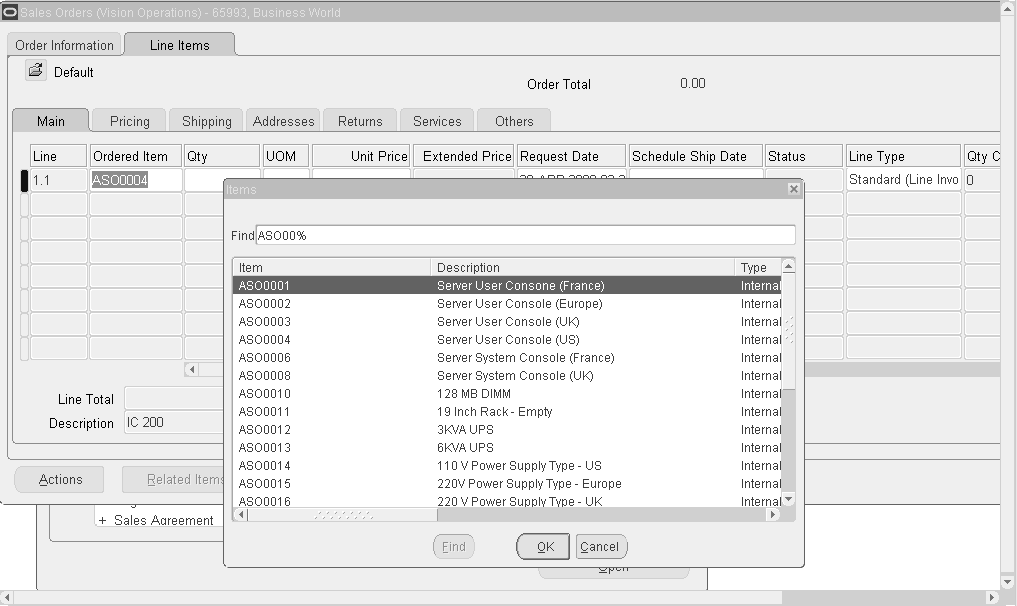This screenshot has width=1017, height=606.
Task: Click the Items list scroll down arrow
Action: pyautogui.click(x=788, y=499)
